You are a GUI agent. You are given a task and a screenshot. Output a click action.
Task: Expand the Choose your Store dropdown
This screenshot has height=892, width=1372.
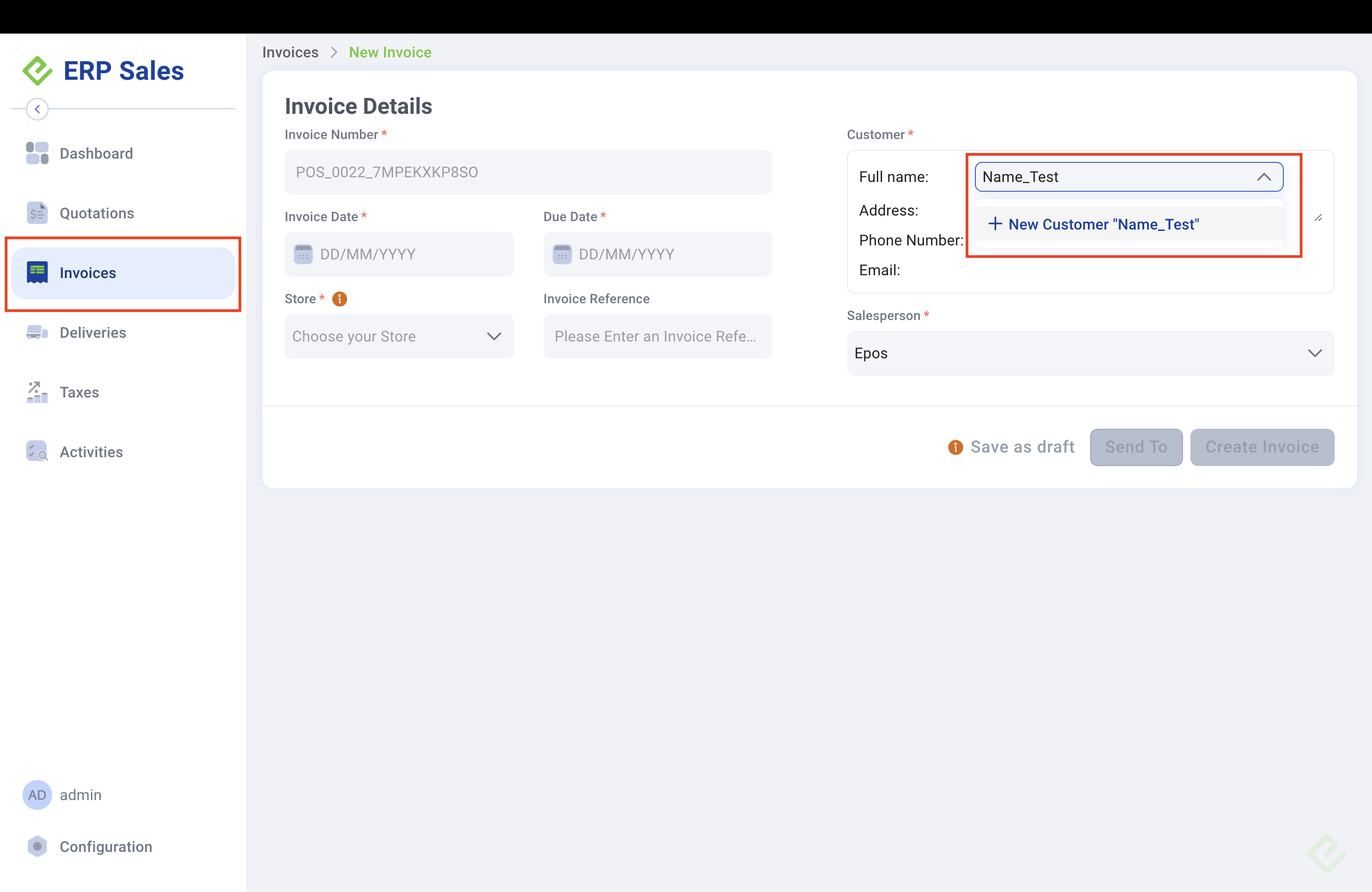click(x=399, y=336)
